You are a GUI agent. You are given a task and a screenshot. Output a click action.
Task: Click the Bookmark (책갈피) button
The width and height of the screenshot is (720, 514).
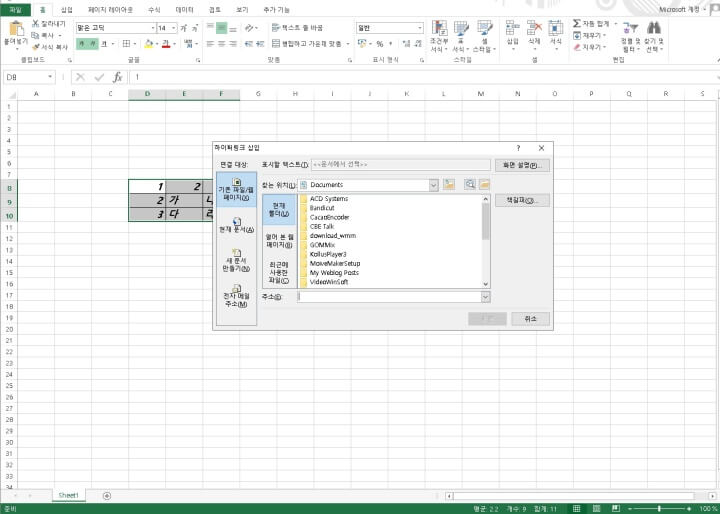click(522, 200)
